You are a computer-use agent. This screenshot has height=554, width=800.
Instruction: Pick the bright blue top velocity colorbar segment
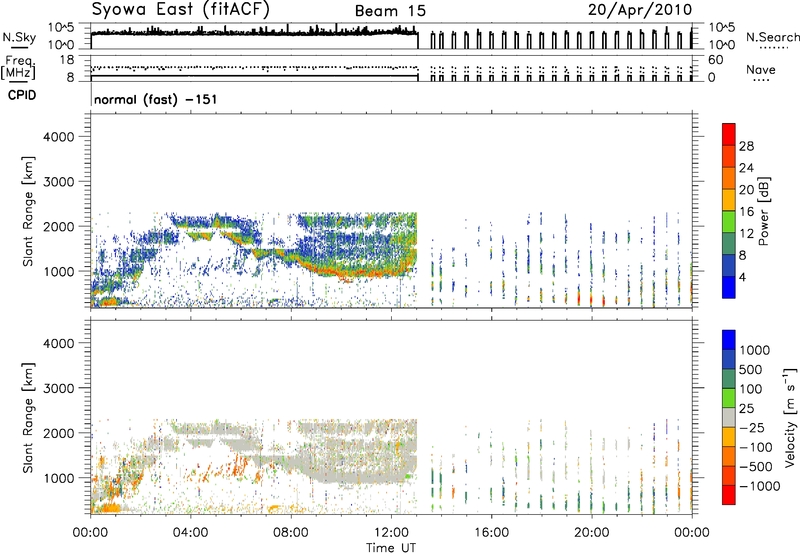tap(729, 340)
